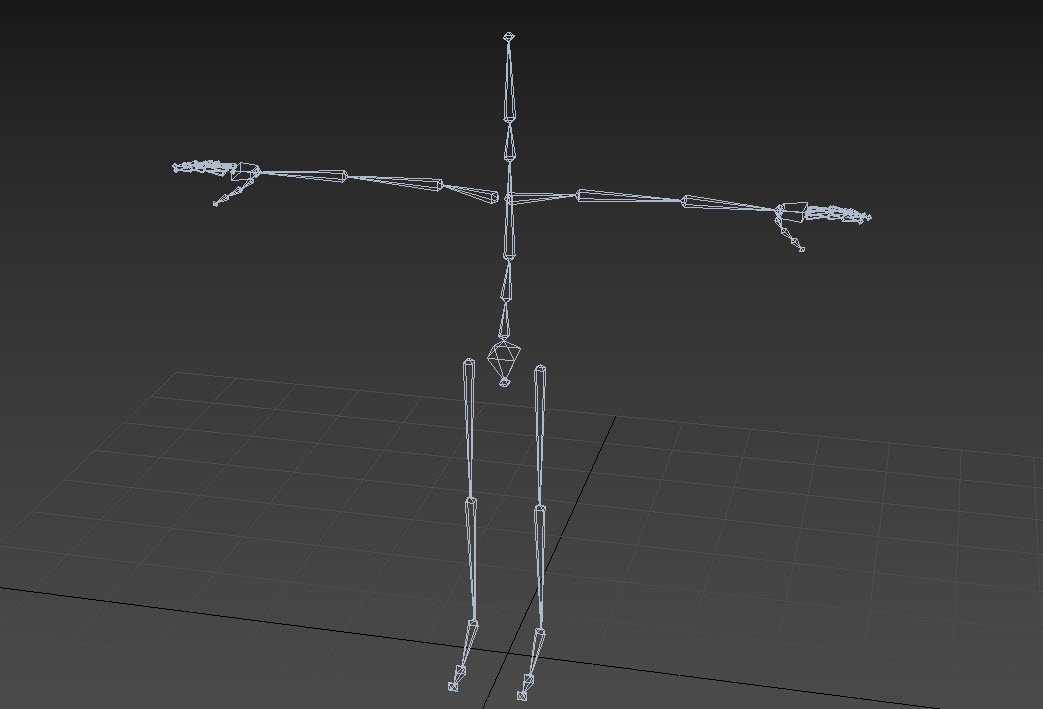The image size is (1043, 709).
Task: Select the clavicle bone on the viewer's right
Action: click(542, 198)
